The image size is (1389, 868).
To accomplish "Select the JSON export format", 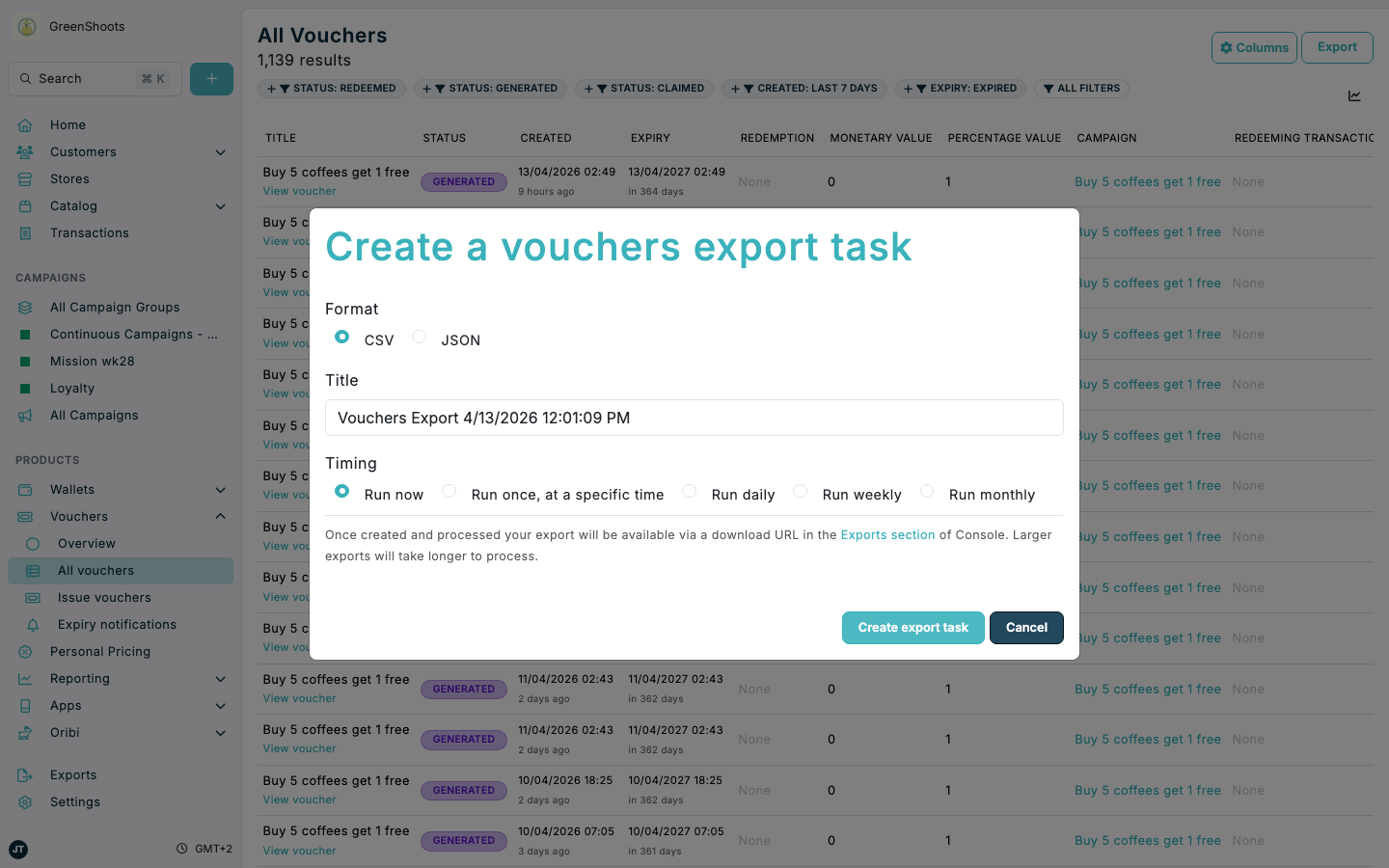I will (419, 338).
